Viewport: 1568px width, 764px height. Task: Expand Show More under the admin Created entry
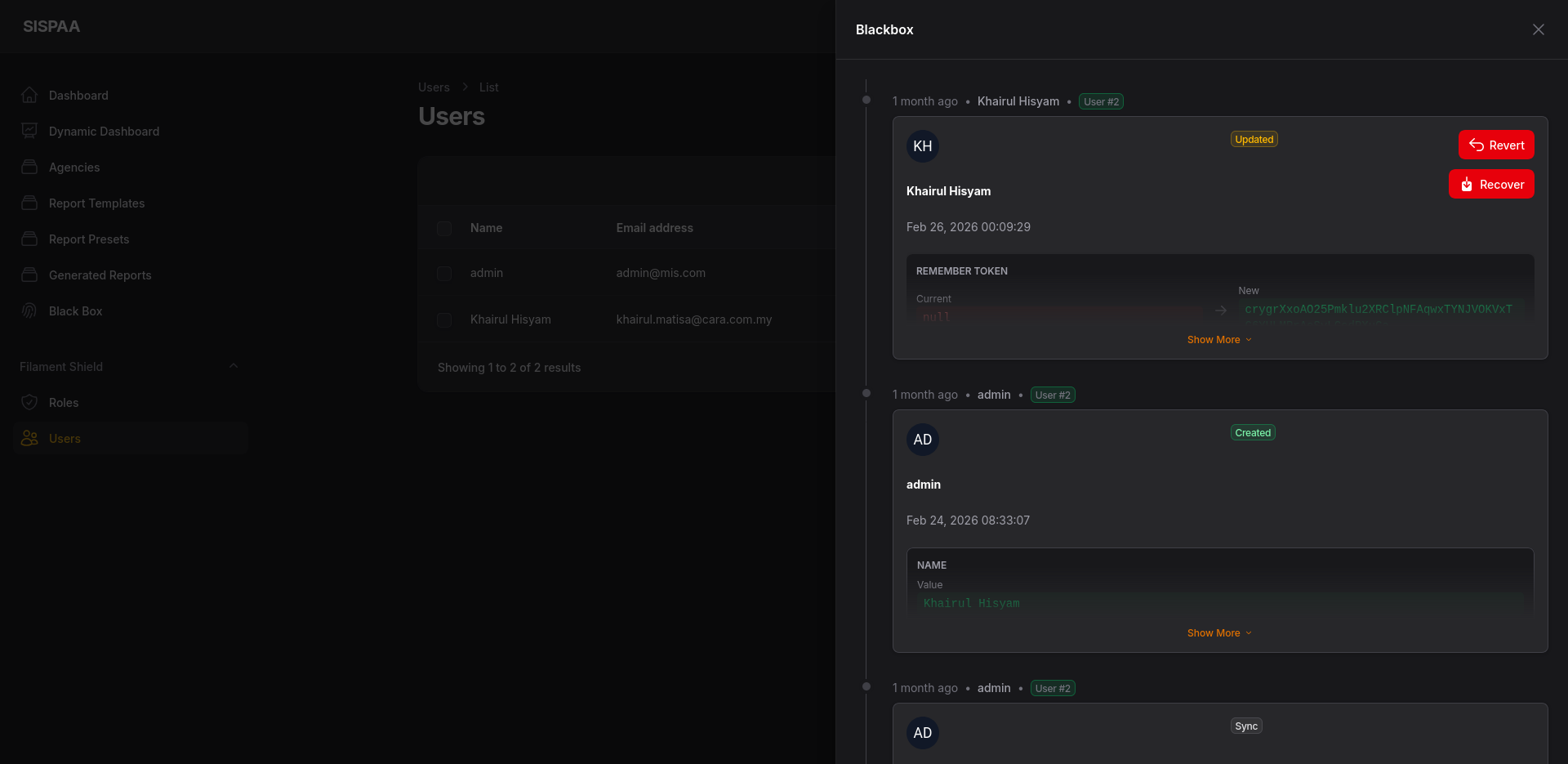1218,632
